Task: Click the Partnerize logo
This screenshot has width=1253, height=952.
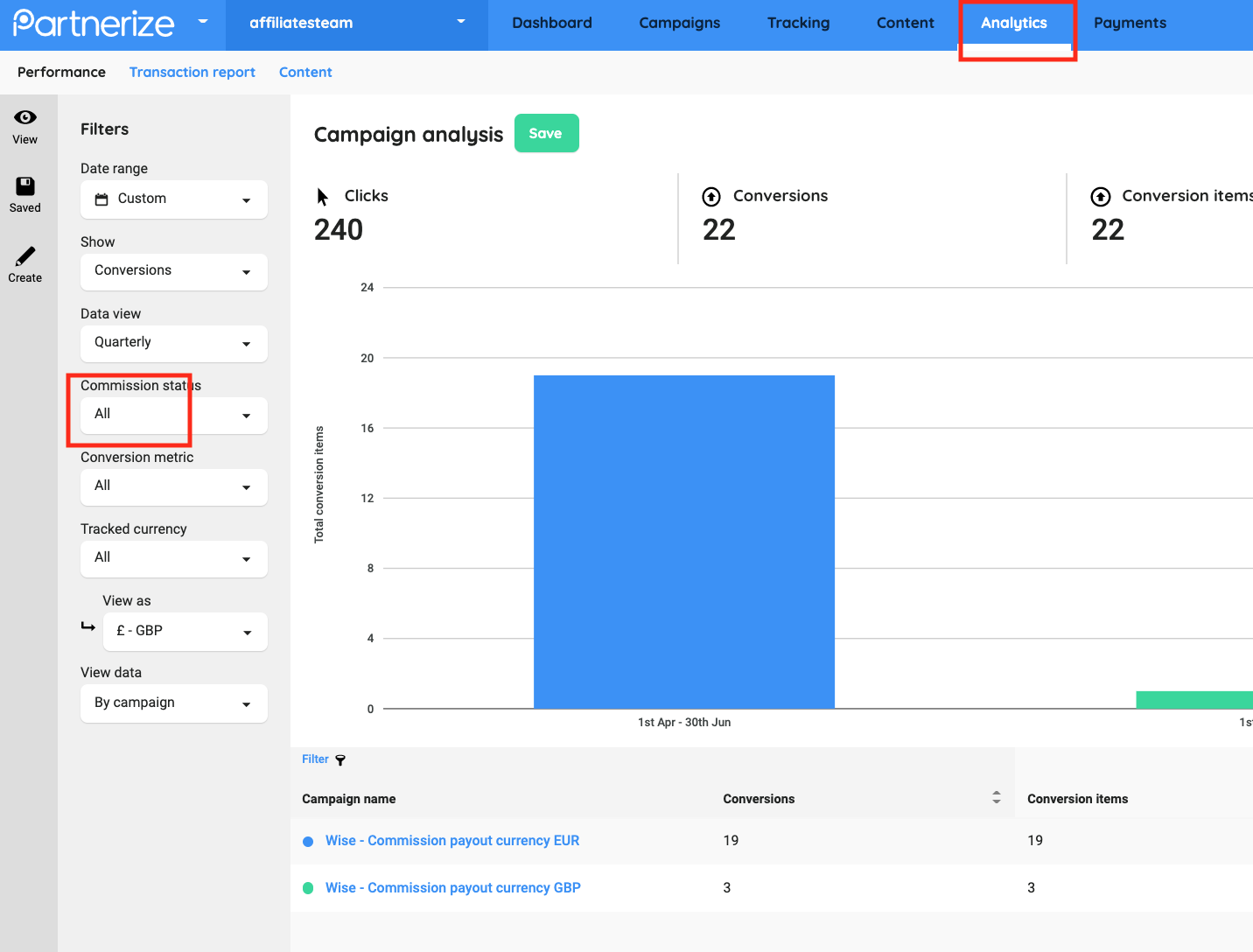Action: click(94, 23)
